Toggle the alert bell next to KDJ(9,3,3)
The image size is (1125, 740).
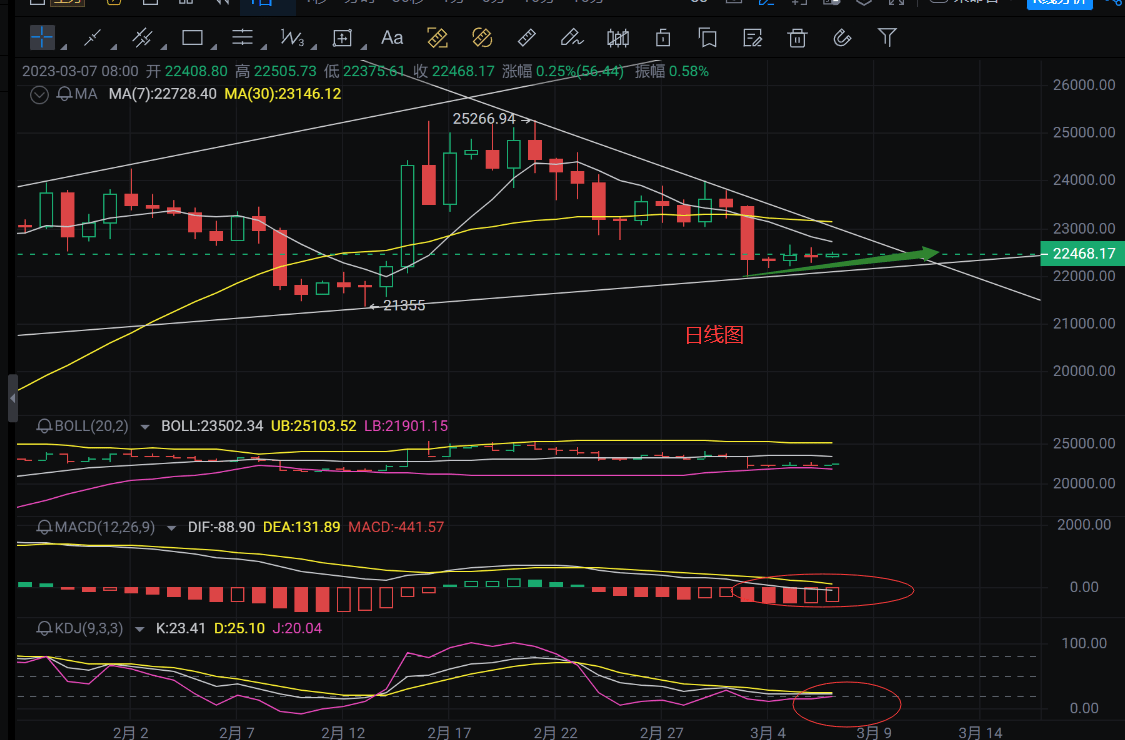click(x=44, y=628)
